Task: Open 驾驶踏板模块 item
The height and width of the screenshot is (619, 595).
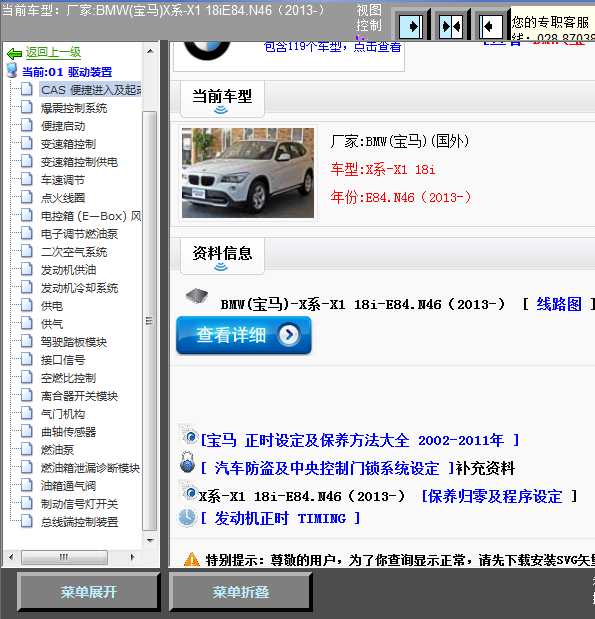Action: tap(74, 342)
